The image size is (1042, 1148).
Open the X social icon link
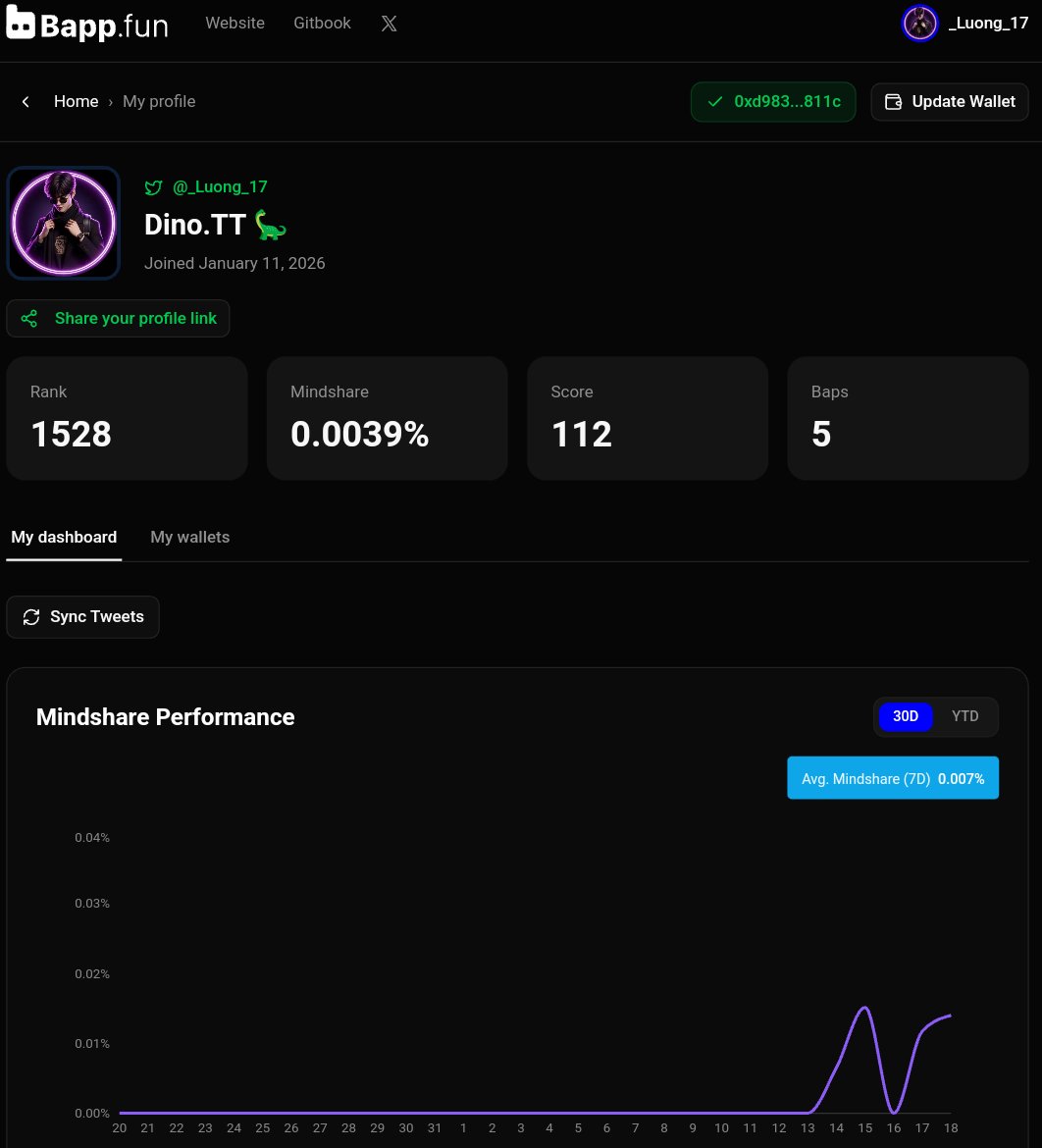point(389,24)
